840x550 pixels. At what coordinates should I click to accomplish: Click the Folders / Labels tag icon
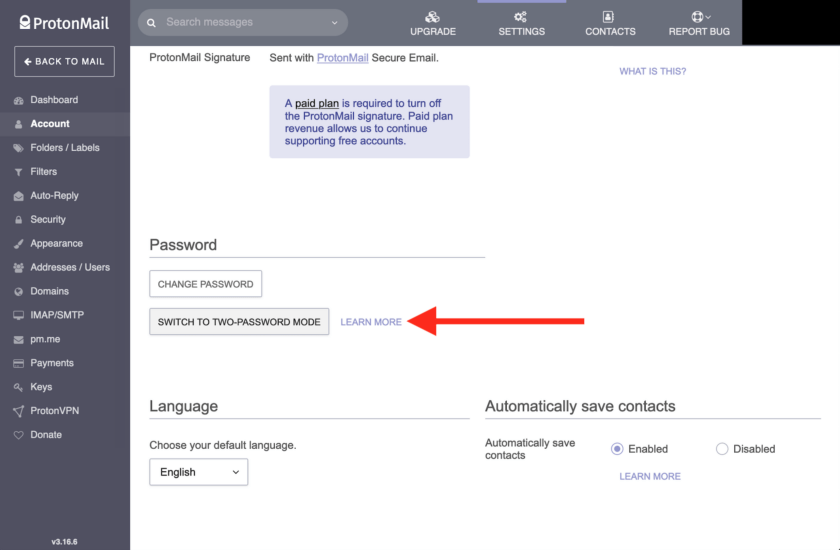pos(19,148)
